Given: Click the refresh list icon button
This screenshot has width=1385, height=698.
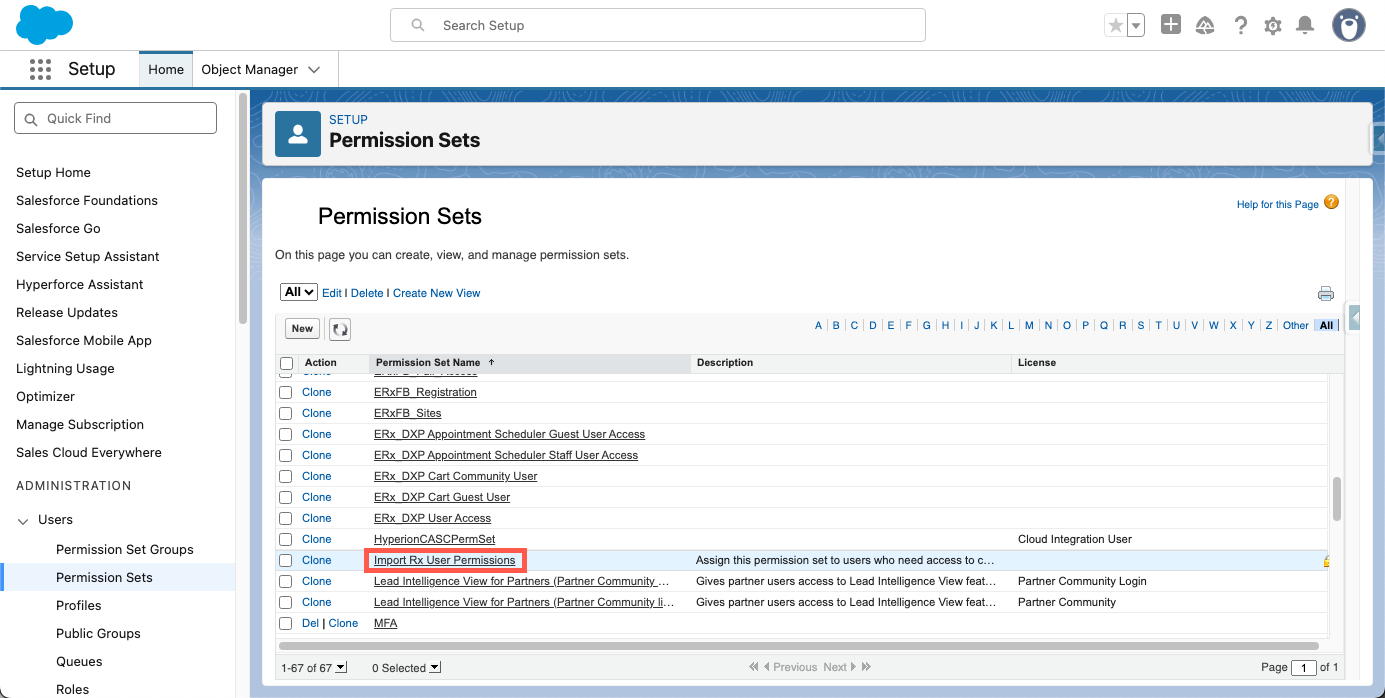Looking at the screenshot, I should (x=340, y=329).
